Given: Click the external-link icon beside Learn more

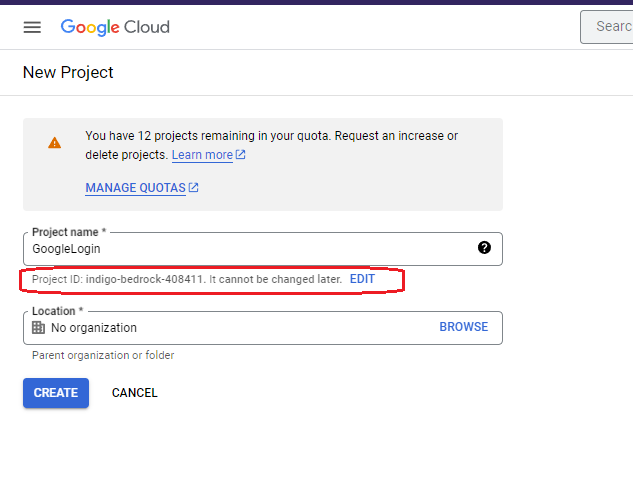Looking at the screenshot, I should [241, 155].
